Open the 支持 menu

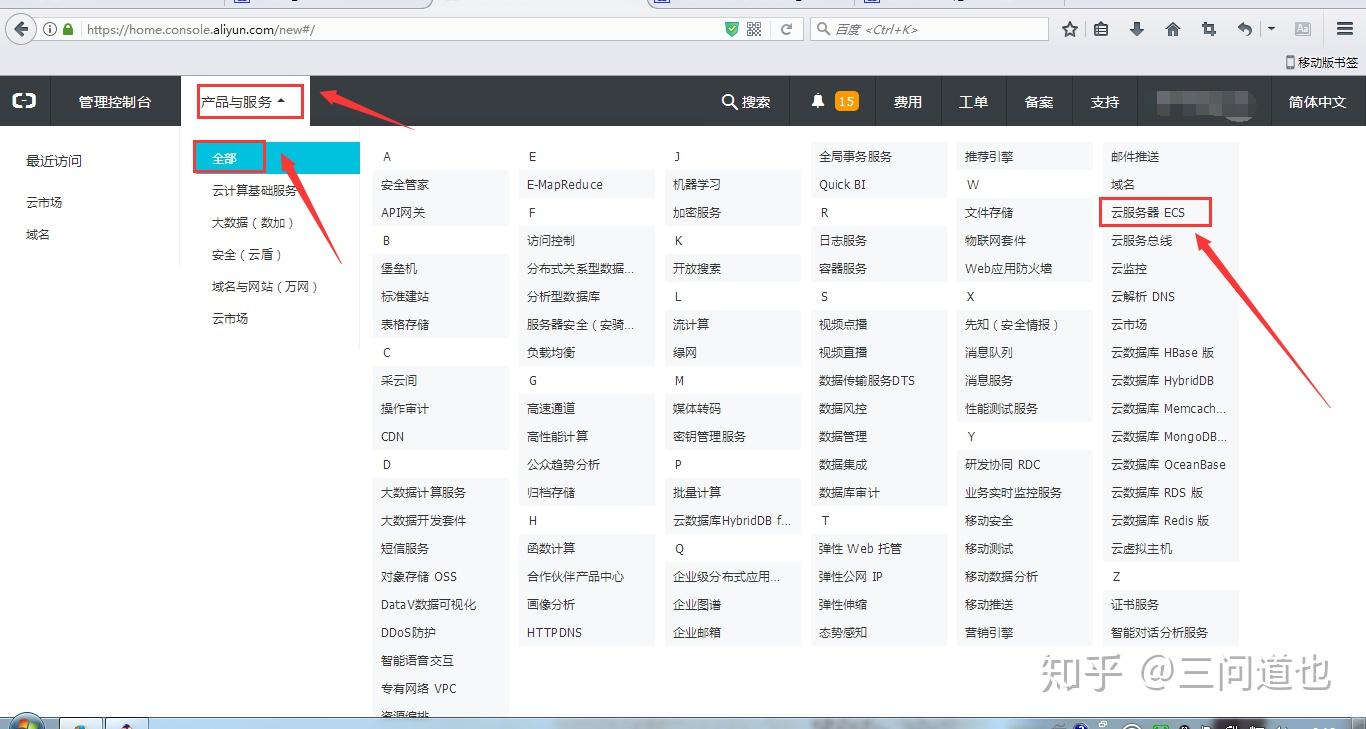click(1105, 102)
